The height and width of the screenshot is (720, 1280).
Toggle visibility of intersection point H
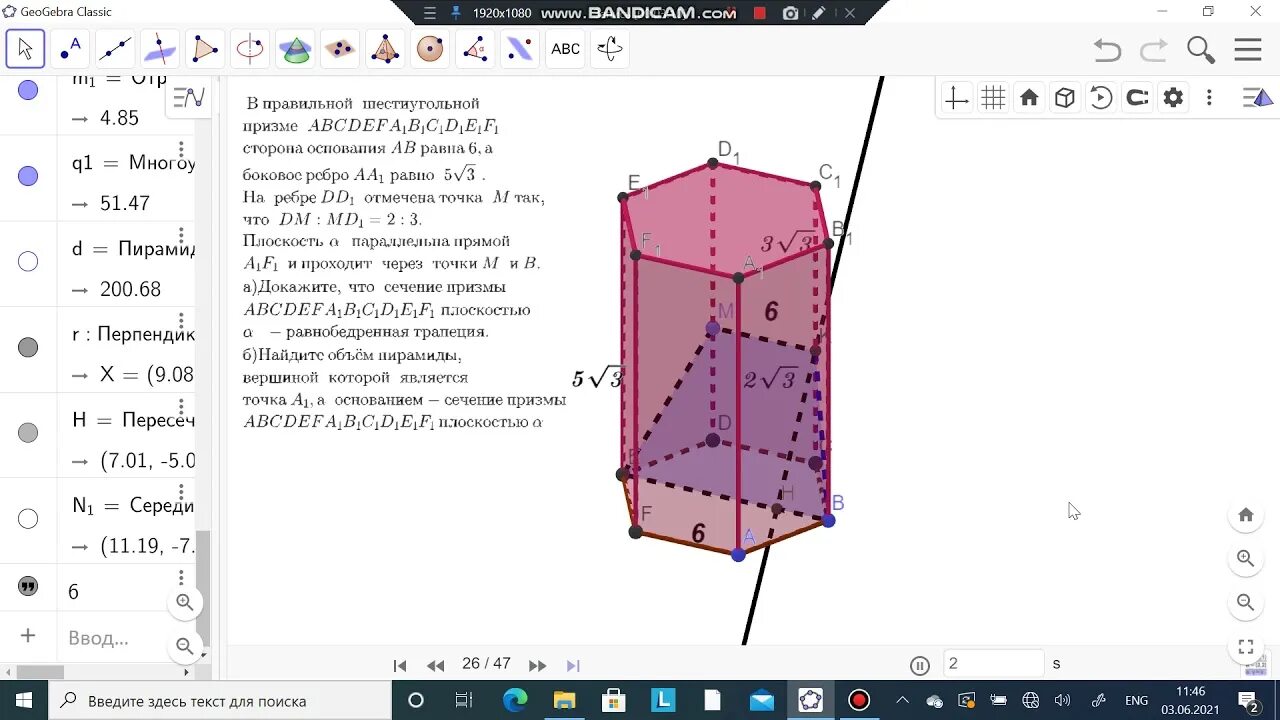28,433
